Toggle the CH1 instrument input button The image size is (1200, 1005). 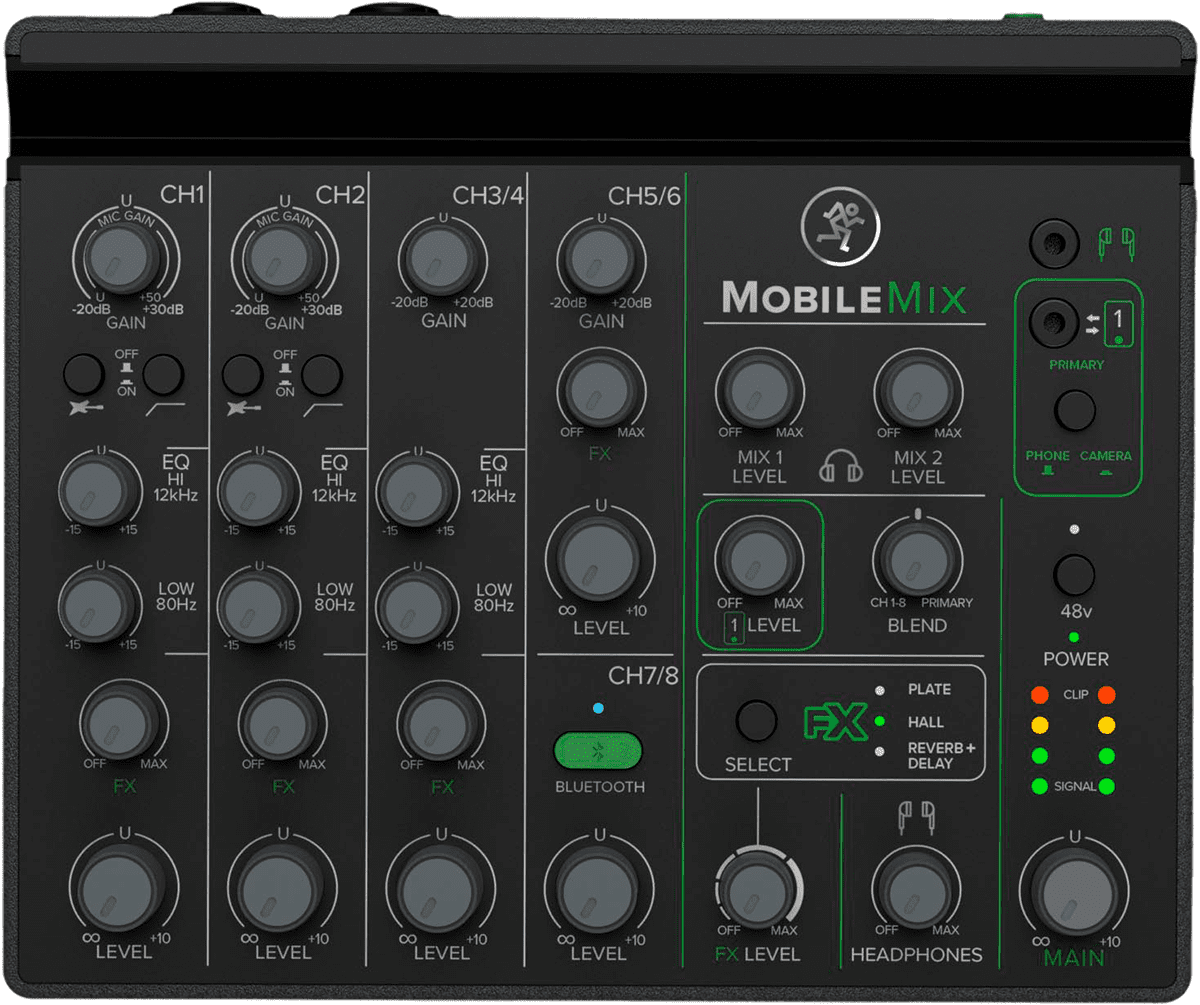click(84, 374)
